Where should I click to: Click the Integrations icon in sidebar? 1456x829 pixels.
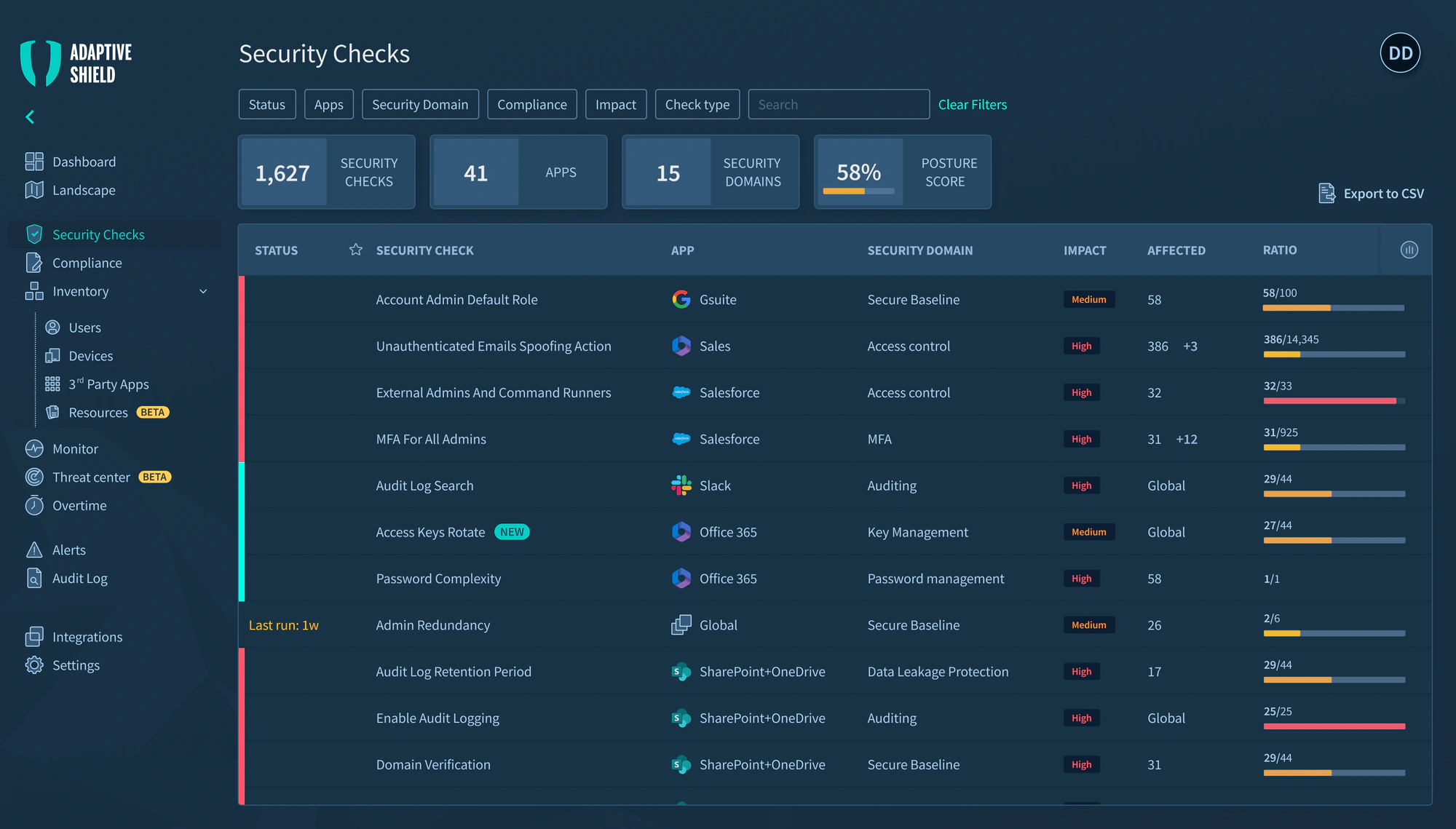pos(34,637)
